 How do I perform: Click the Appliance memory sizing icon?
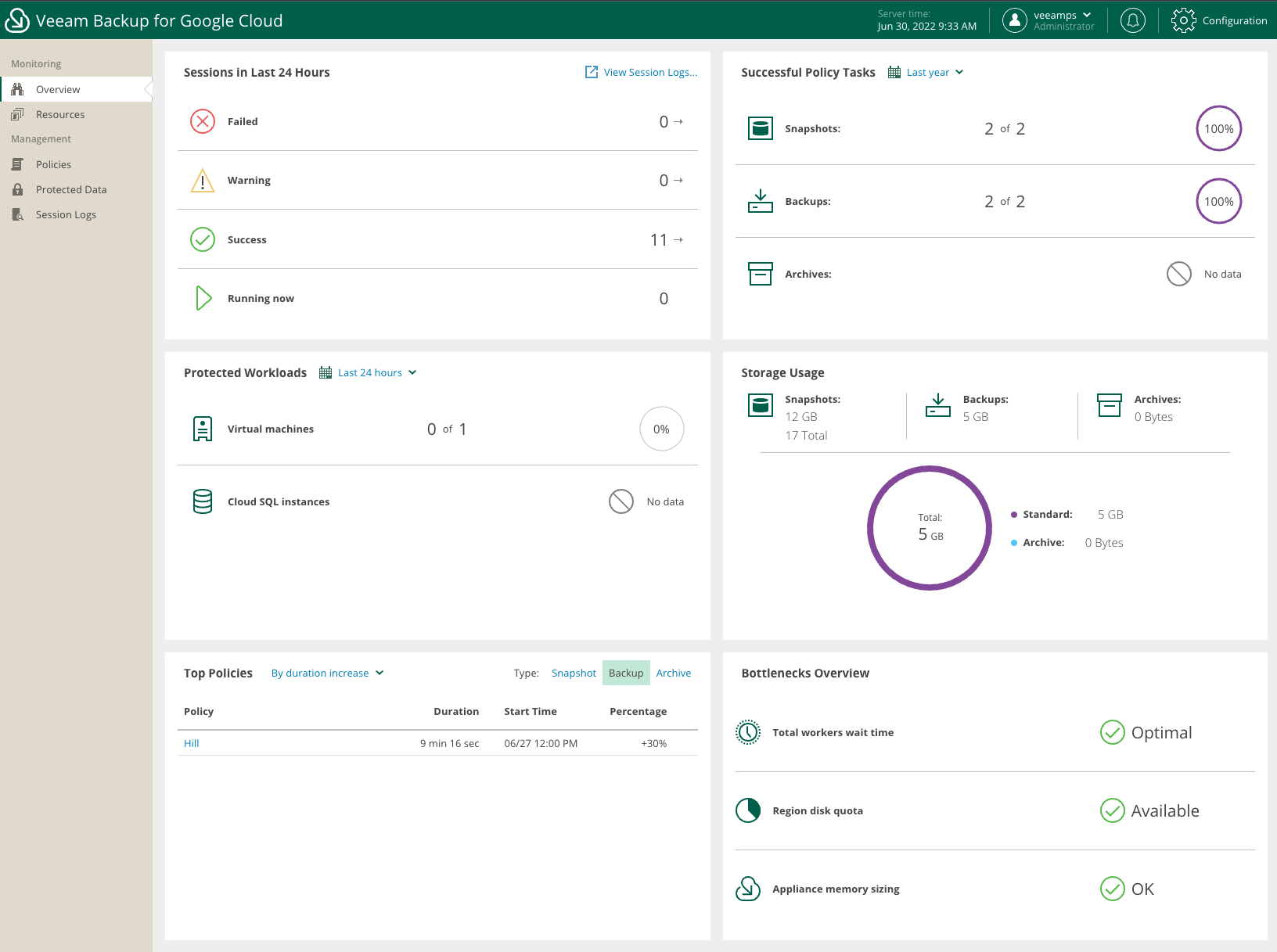748,889
